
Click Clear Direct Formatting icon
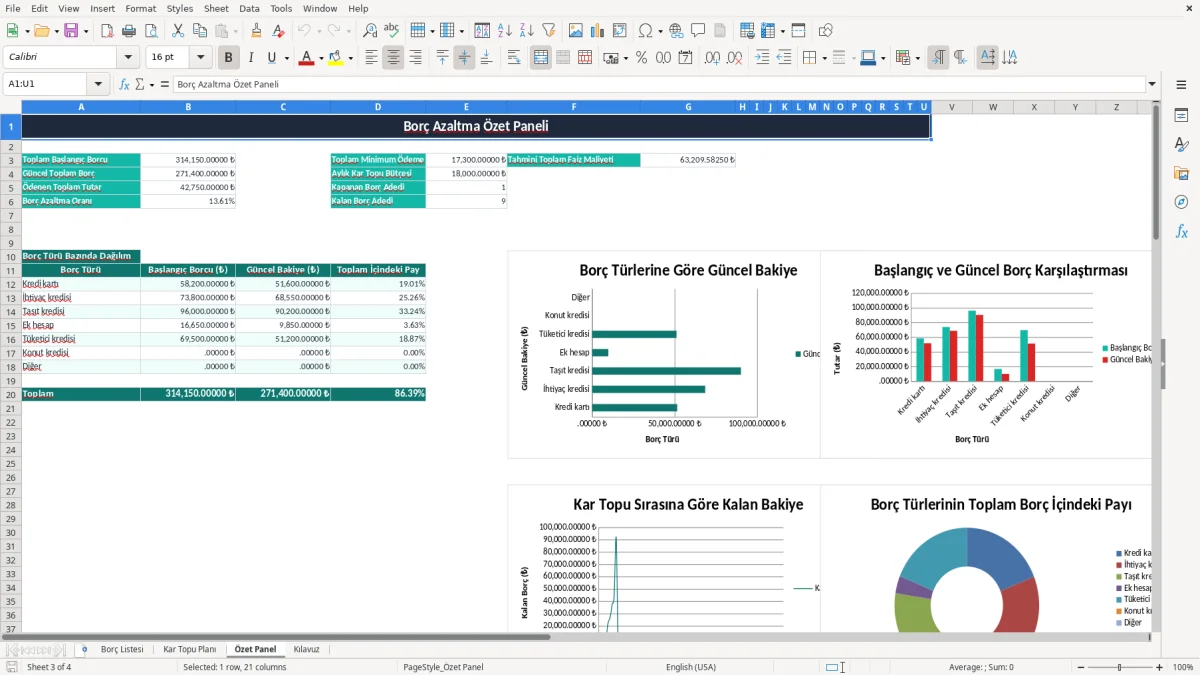[279, 31]
